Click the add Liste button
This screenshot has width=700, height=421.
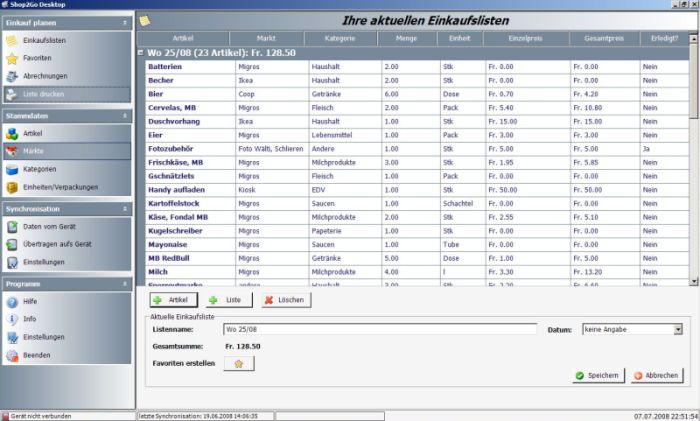pos(229,300)
